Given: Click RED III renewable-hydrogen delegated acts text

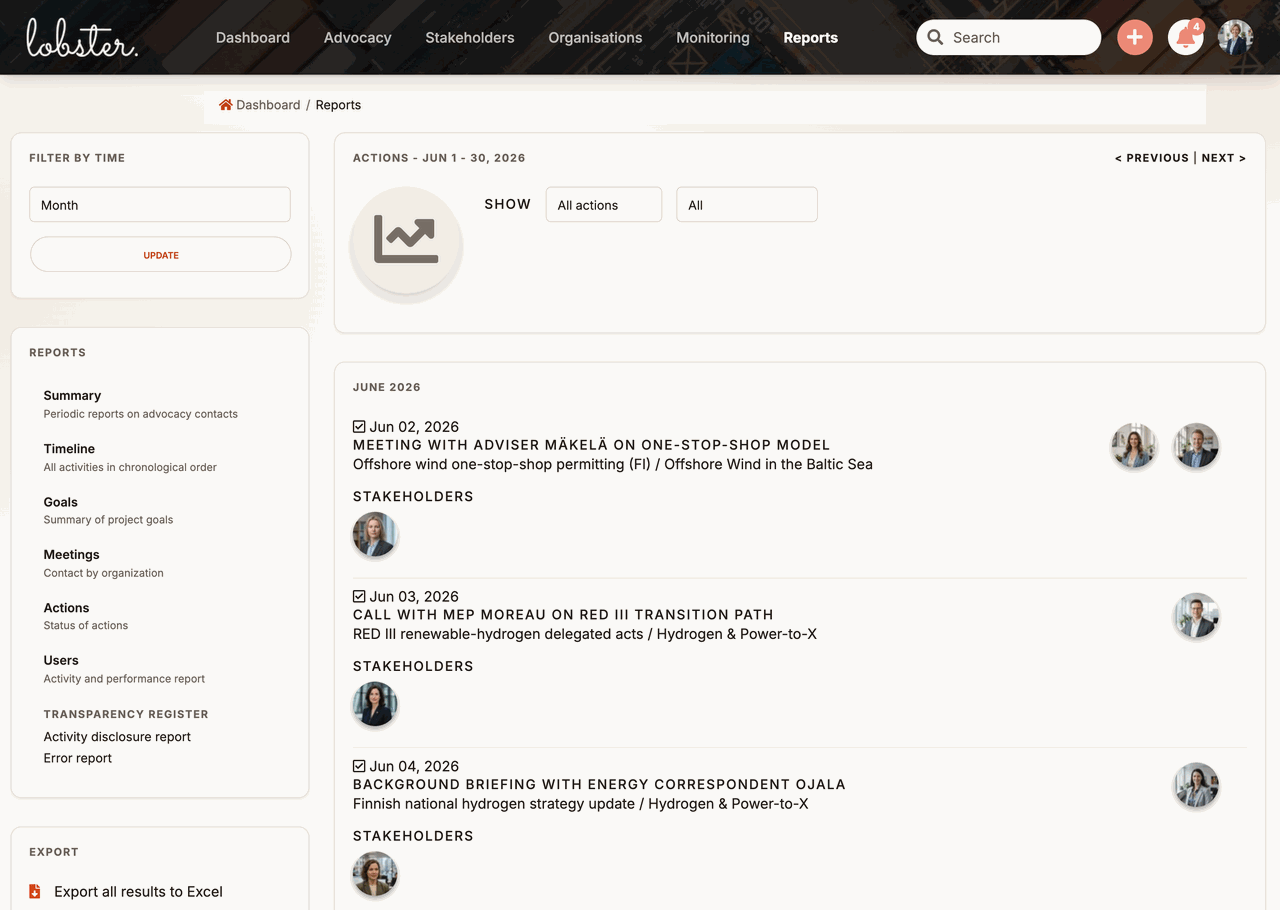Looking at the screenshot, I should click(498, 634).
